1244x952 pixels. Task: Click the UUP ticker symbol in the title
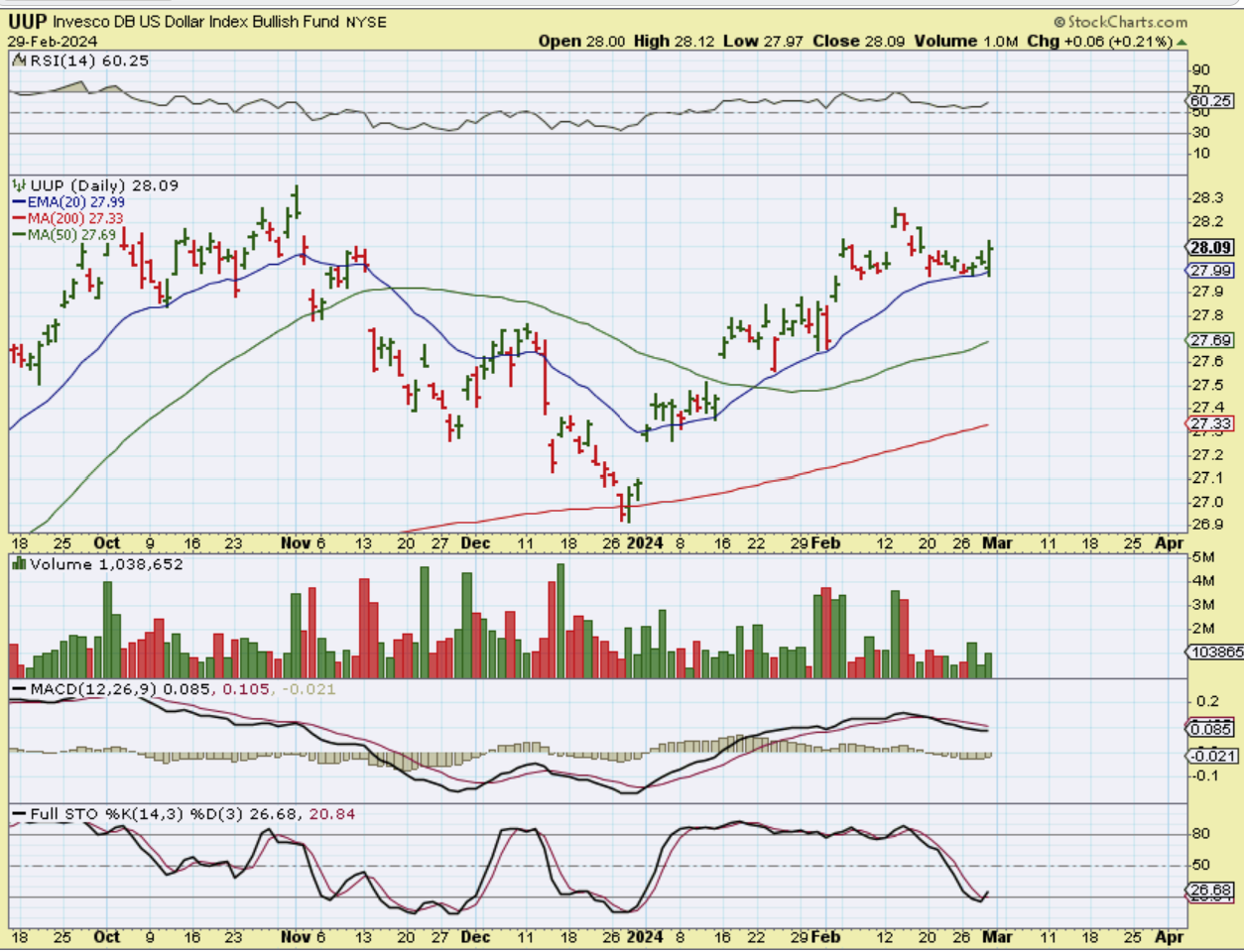click(28, 21)
